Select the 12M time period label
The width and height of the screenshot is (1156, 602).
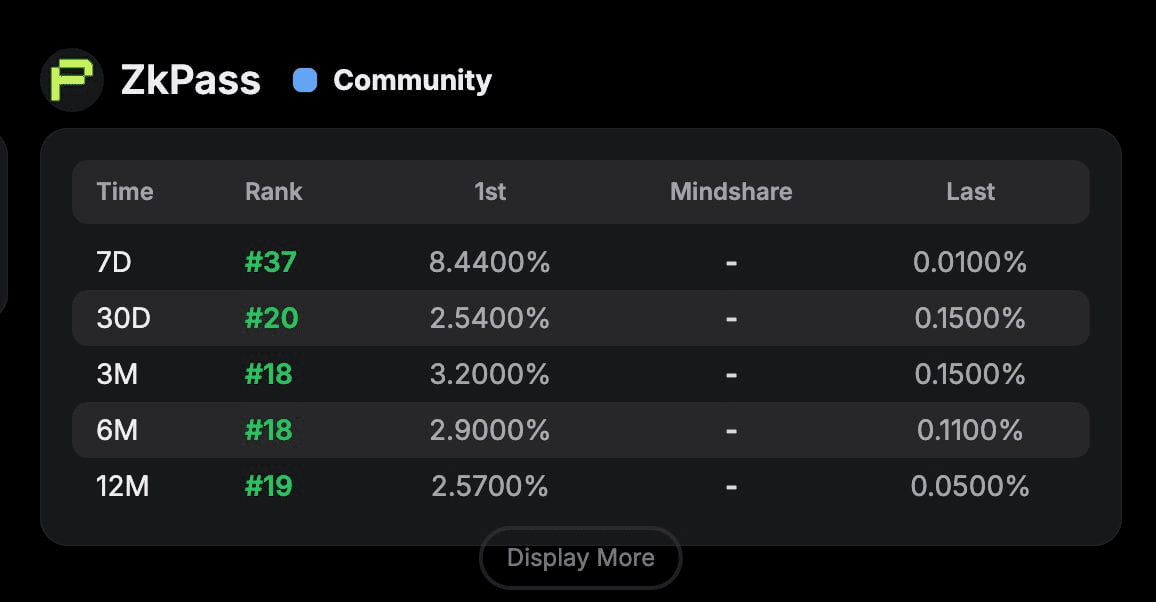coord(124,486)
